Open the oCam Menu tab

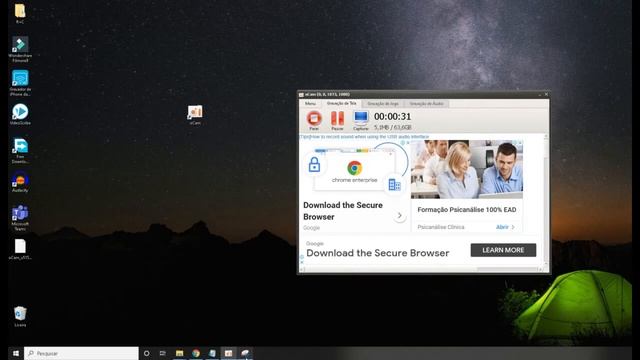(310, 104)
